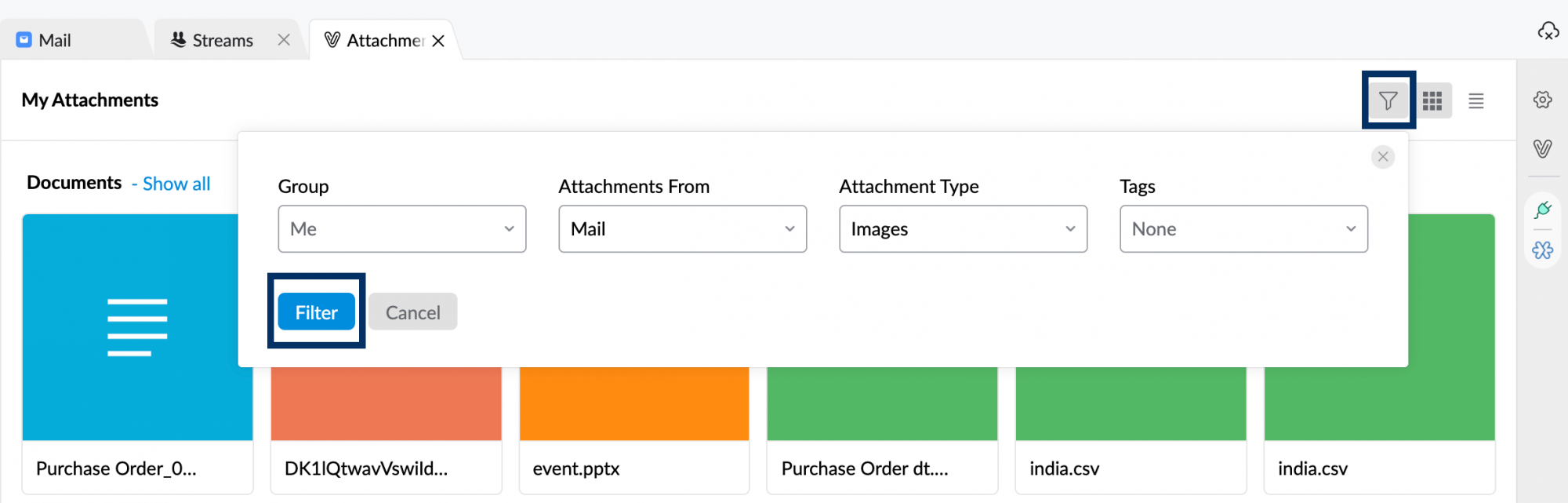Cancel the filter dialog

pos(412,312)
